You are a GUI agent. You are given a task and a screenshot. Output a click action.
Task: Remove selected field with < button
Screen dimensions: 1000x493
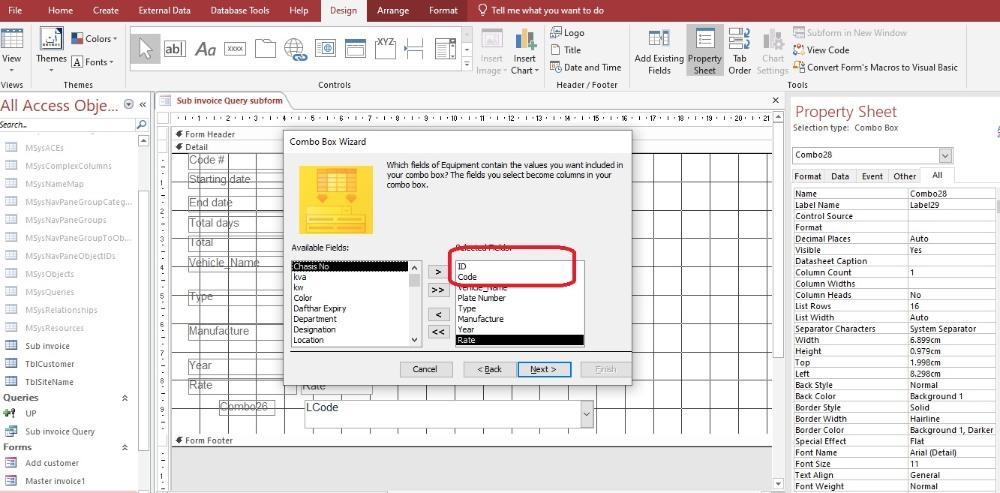(438, 314)
